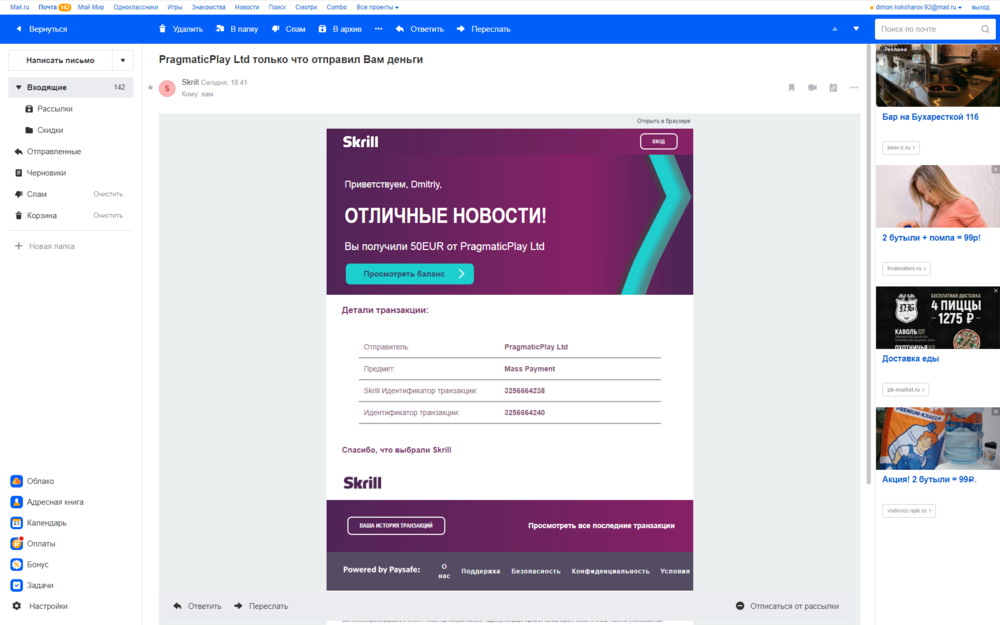Viewport: 1000px width, 625px height.
Task: Unsubscribe via Отписаться от рассылки
Action: [788, 606]
